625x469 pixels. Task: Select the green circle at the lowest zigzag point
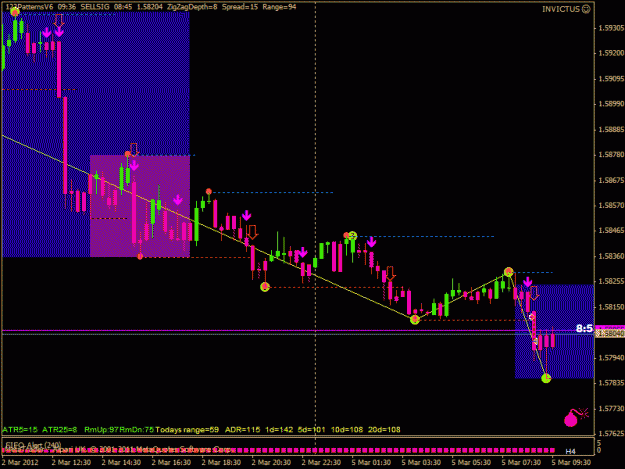coord(546,378)
